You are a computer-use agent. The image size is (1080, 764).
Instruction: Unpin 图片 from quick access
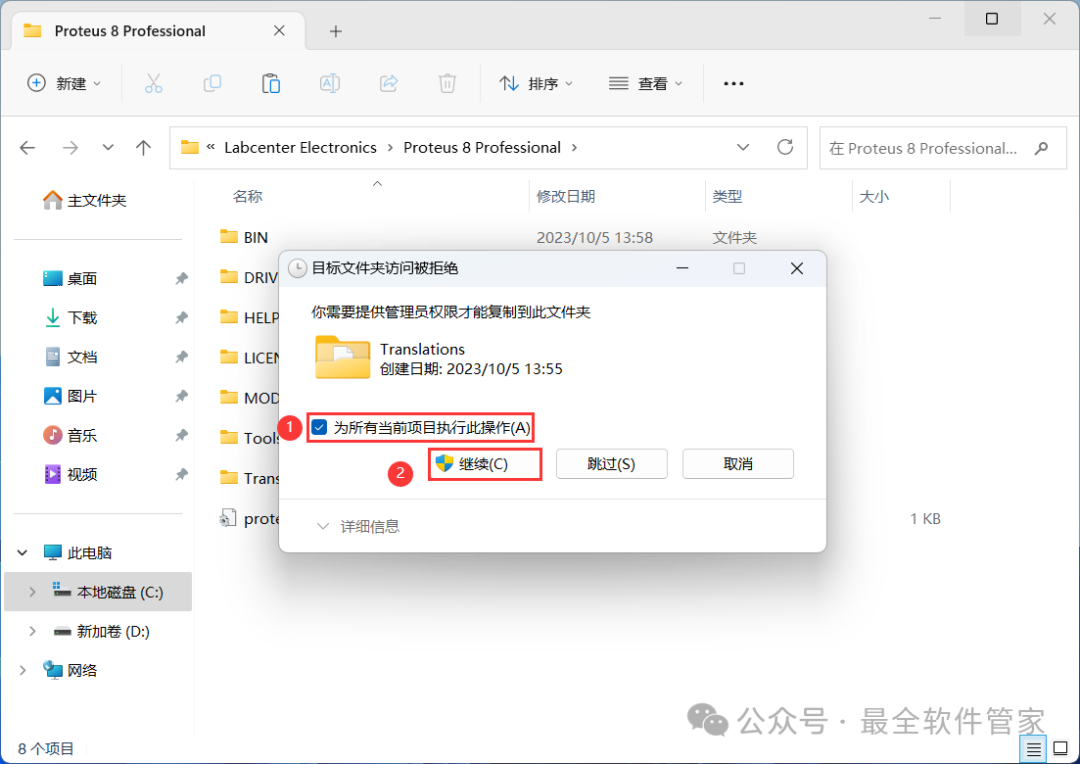181,396
